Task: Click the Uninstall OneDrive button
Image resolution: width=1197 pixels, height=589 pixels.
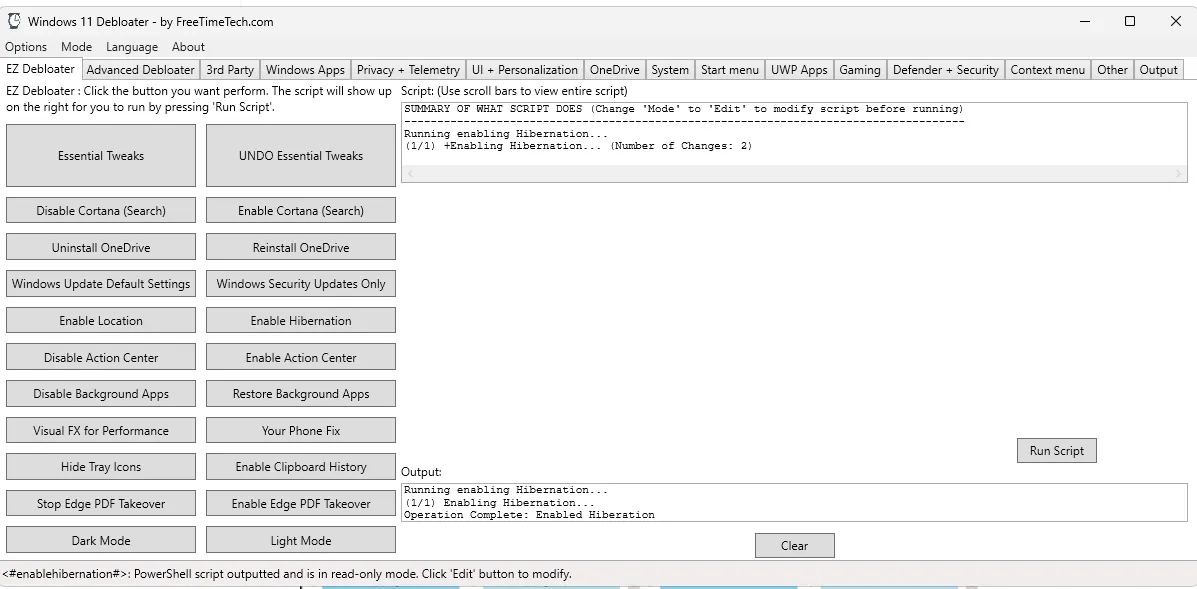Action: [x=101, y=247]
